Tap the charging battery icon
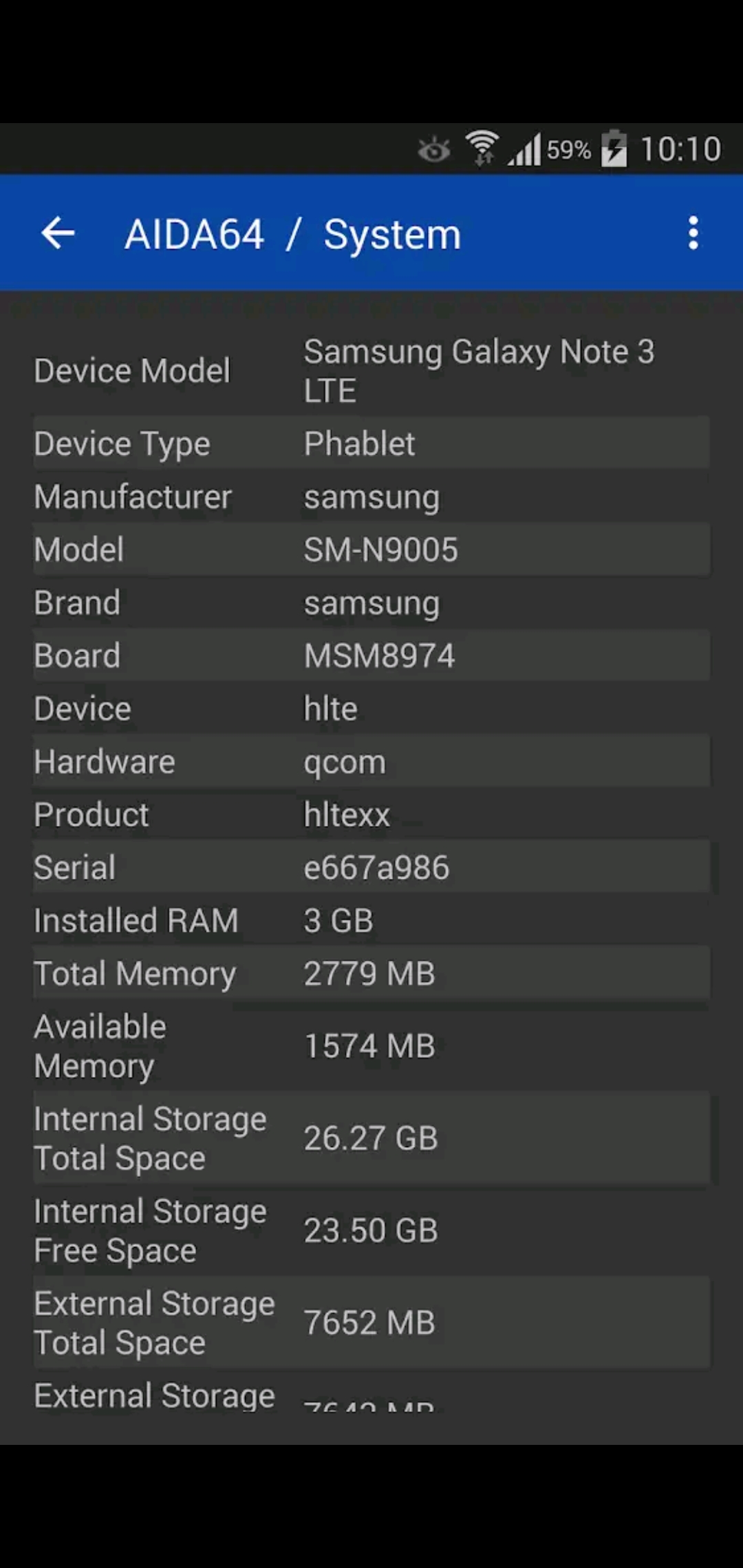743x1568 pixels. point(614,148)
